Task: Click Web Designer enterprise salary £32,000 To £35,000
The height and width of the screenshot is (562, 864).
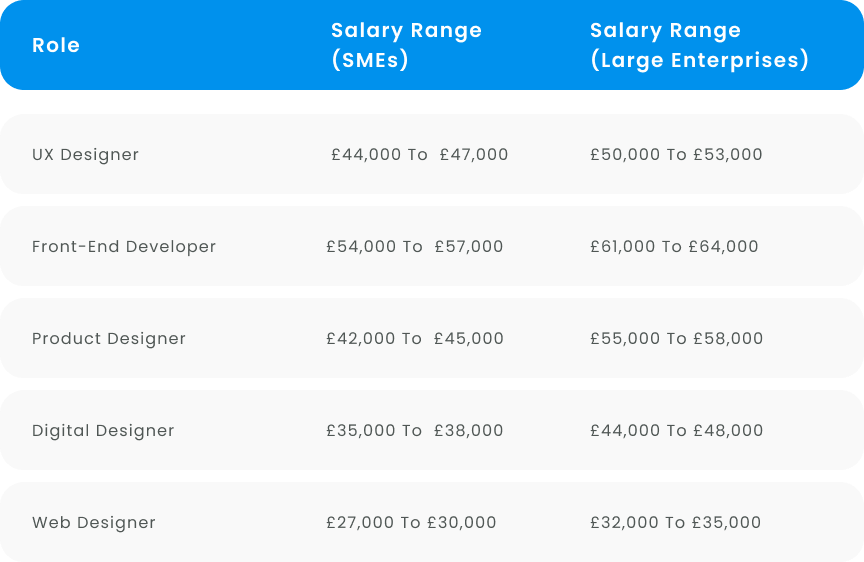Action: click(675, 522)
